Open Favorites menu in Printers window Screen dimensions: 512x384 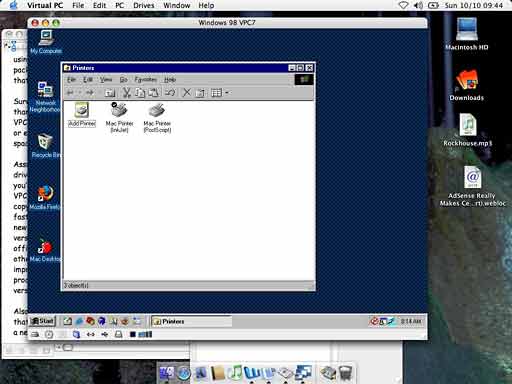tap(146, 80)
